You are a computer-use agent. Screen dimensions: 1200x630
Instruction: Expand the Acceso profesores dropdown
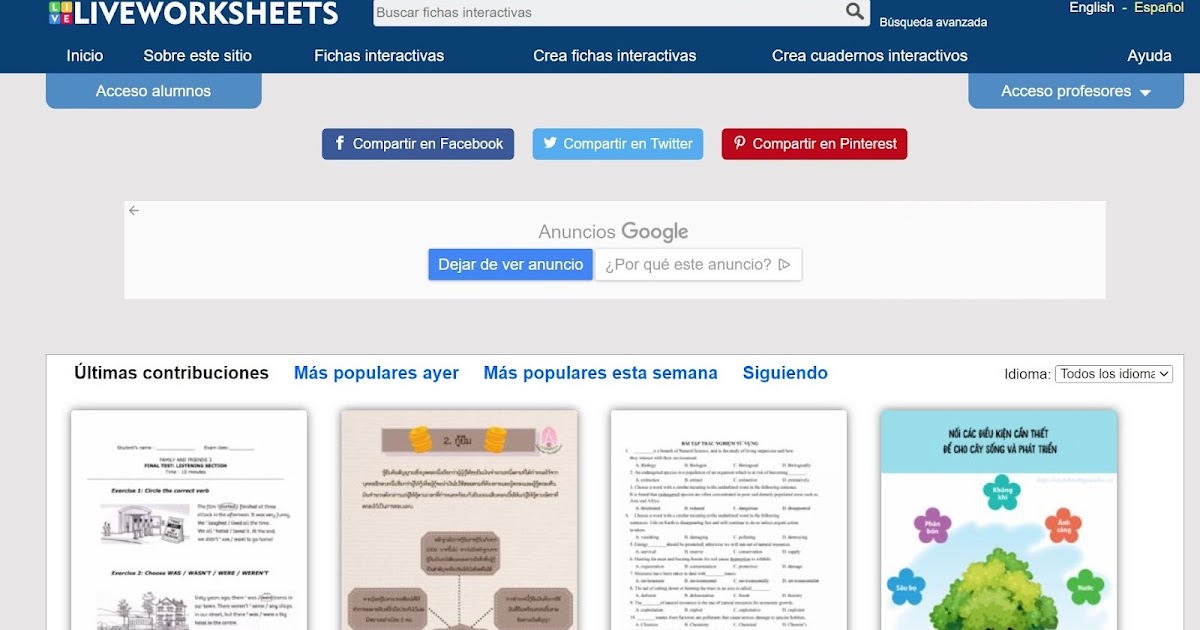1076,91
